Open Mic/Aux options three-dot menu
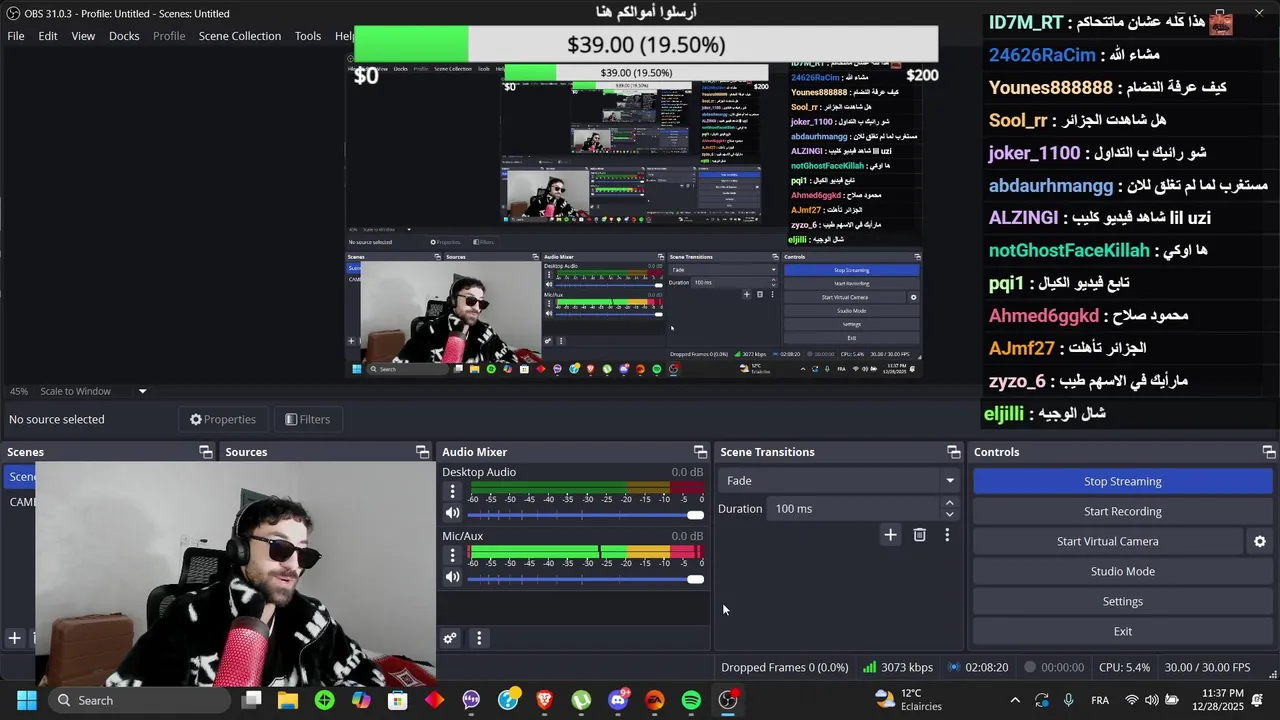1280x720 pixels. tap(452, 555)
